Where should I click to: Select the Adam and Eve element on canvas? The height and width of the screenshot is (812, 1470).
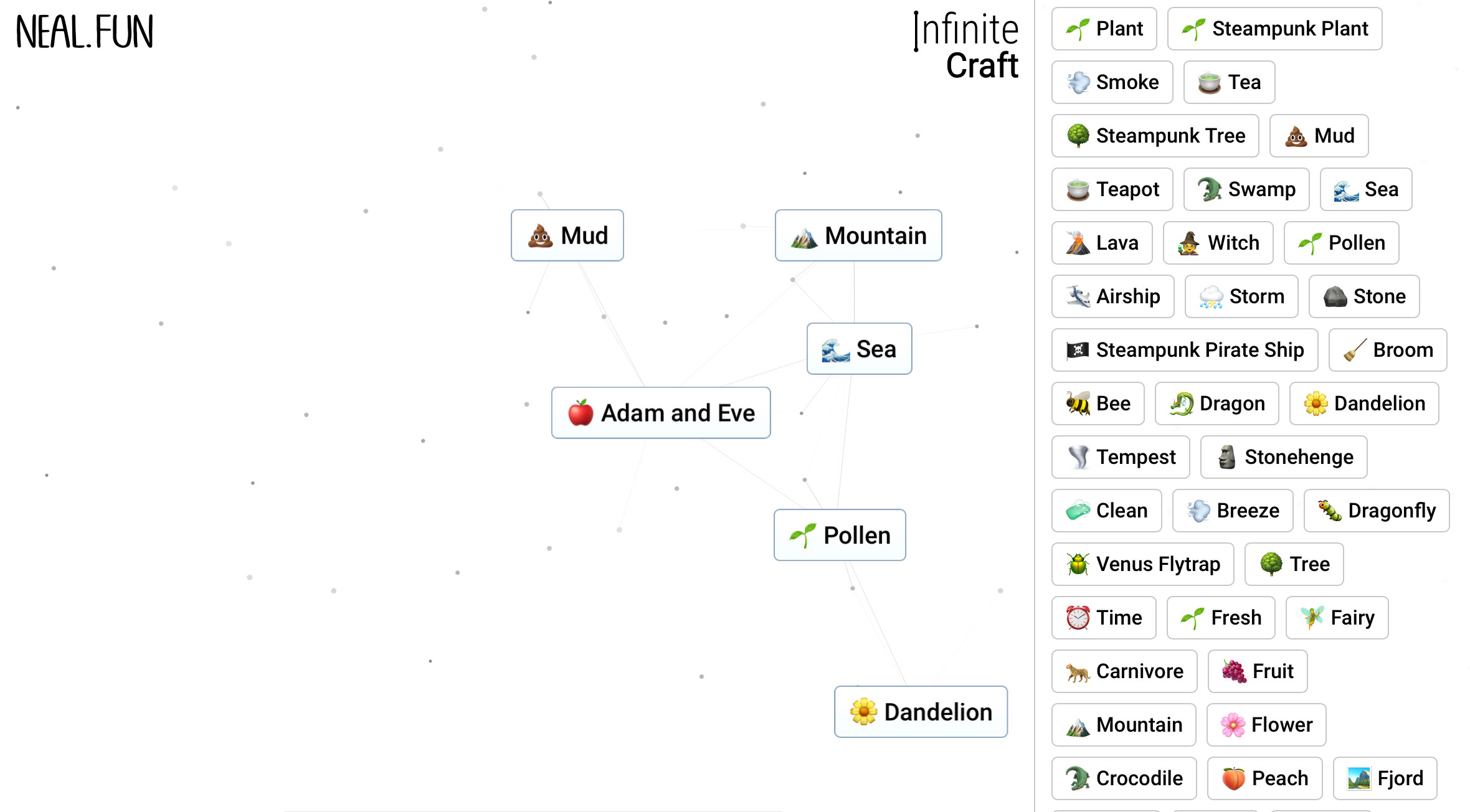(661, 413)
